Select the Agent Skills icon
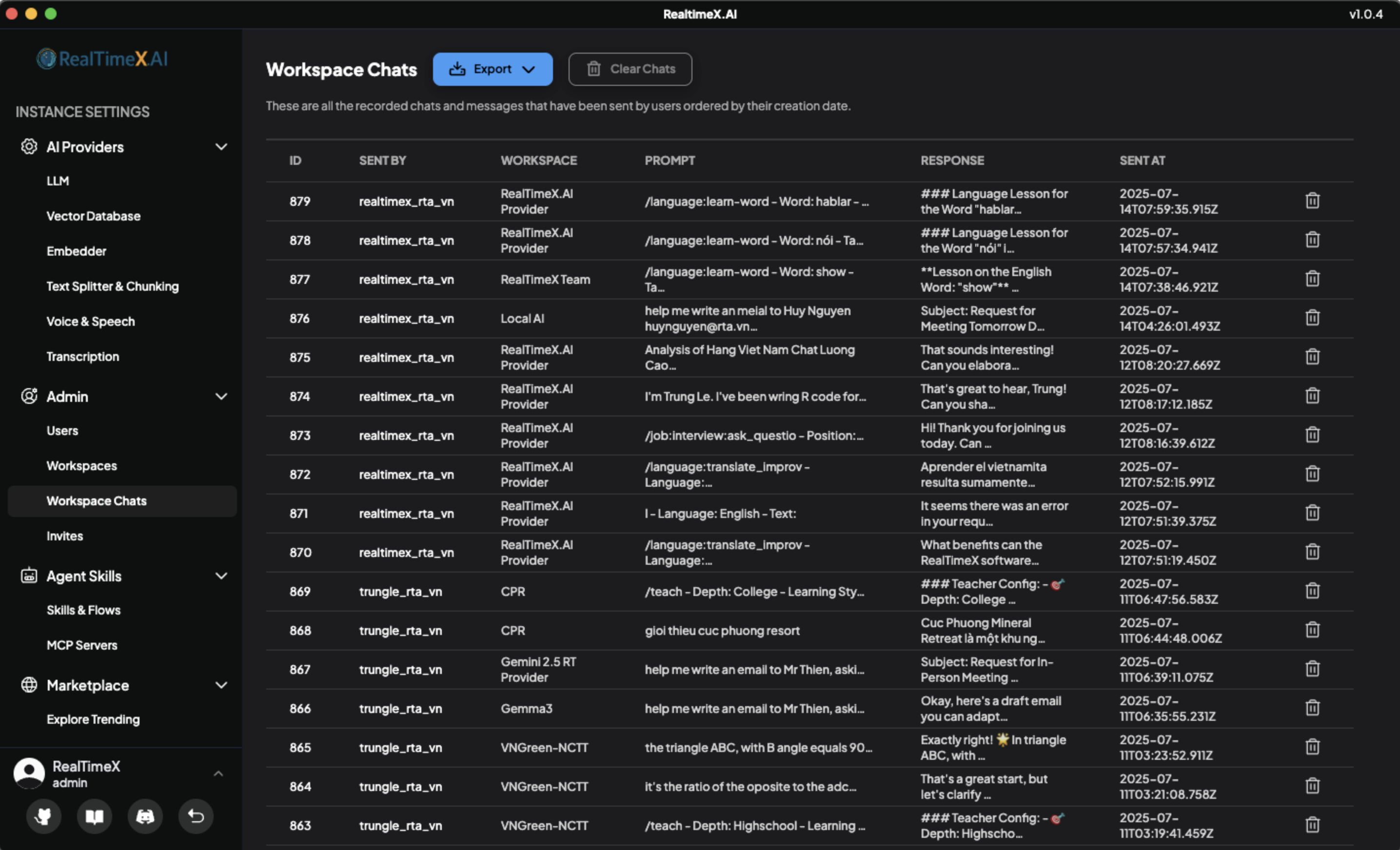Image resolution: width=1400 pixels, height=850 pixels. click(29, 575)
